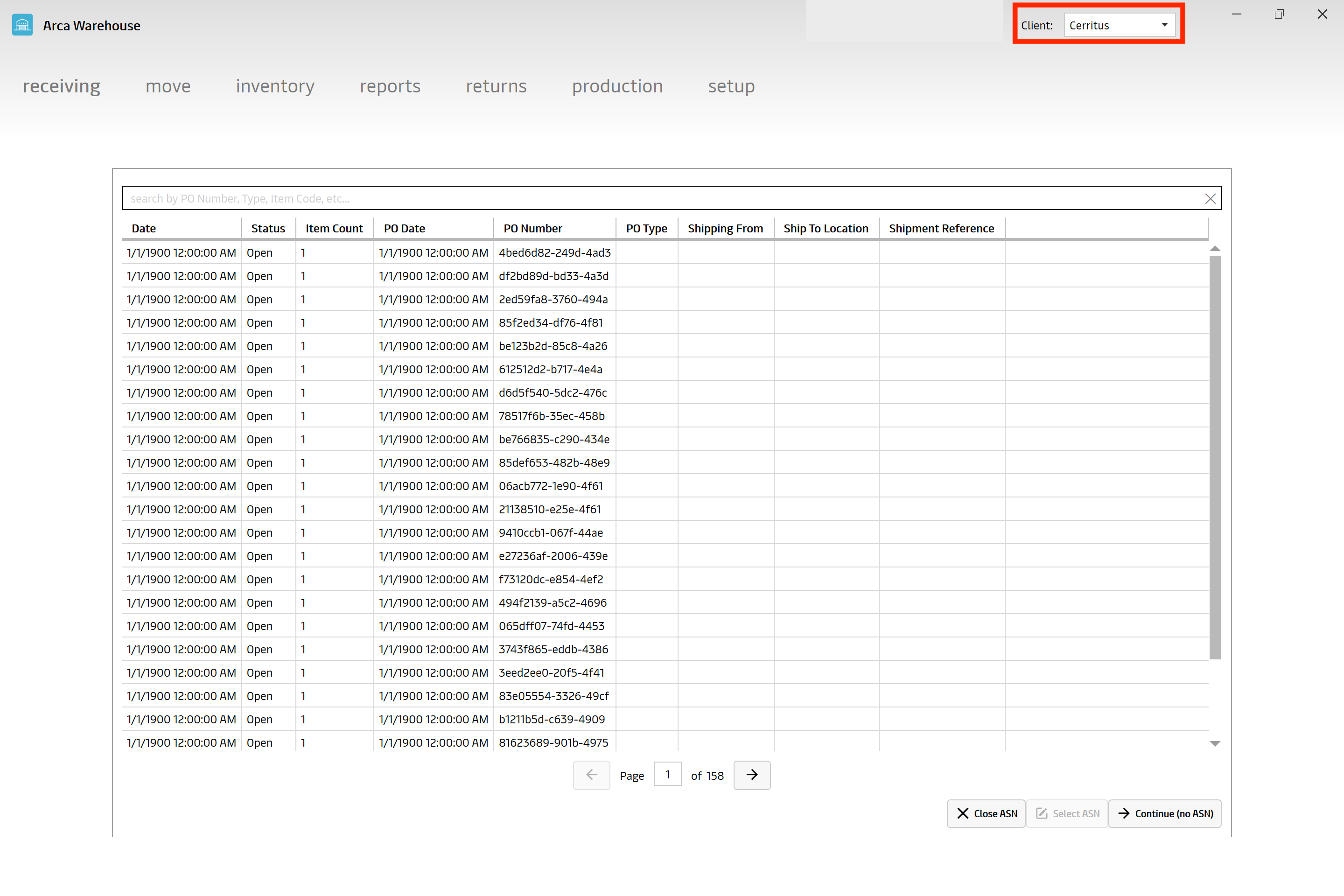This screenshot has width=1344, height=896.
Task: Select PO number 9410ccb1-067f-44ae
Action: tap(550, 532)
